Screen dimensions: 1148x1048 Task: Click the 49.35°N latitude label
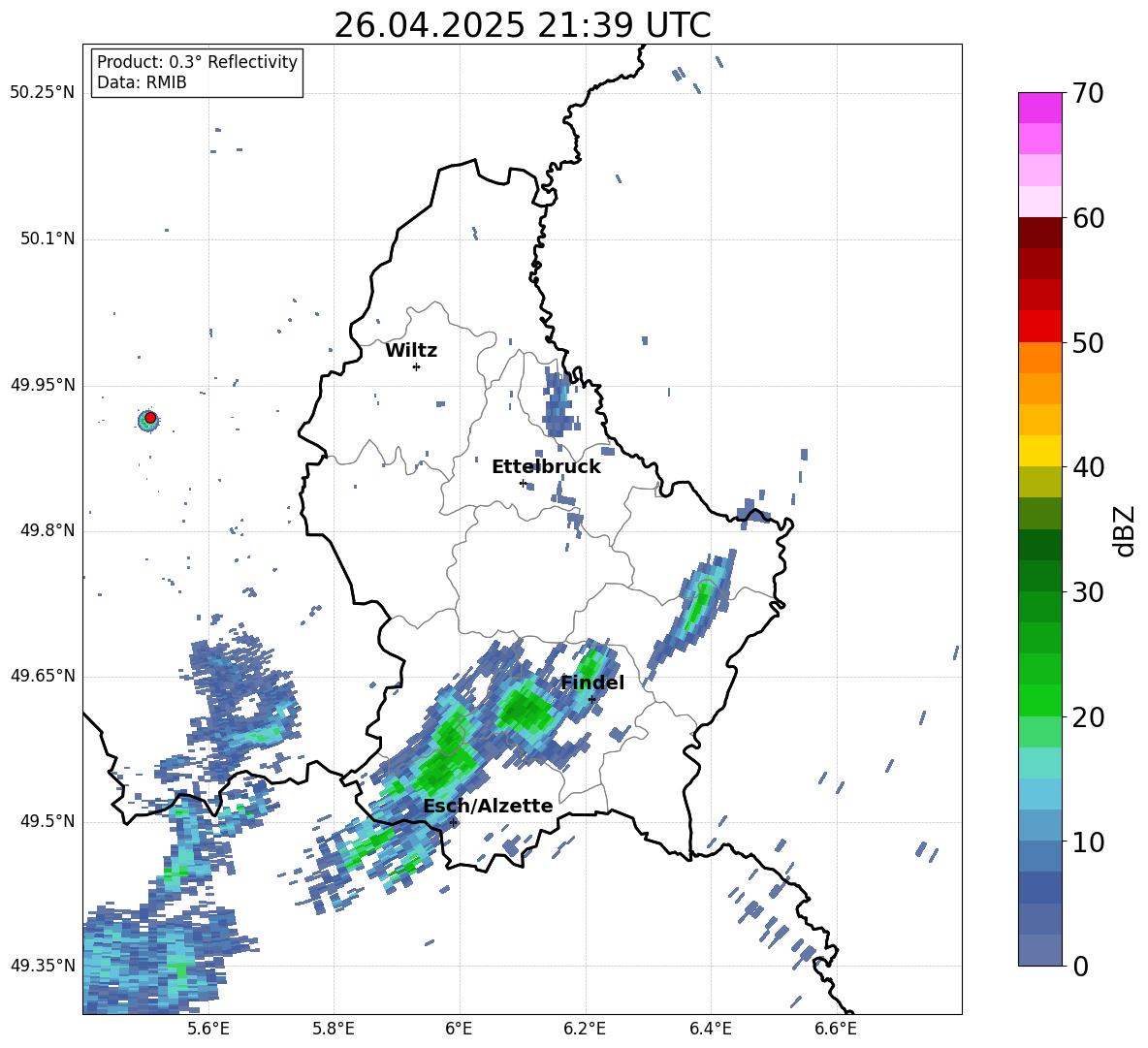pos(43,966)
